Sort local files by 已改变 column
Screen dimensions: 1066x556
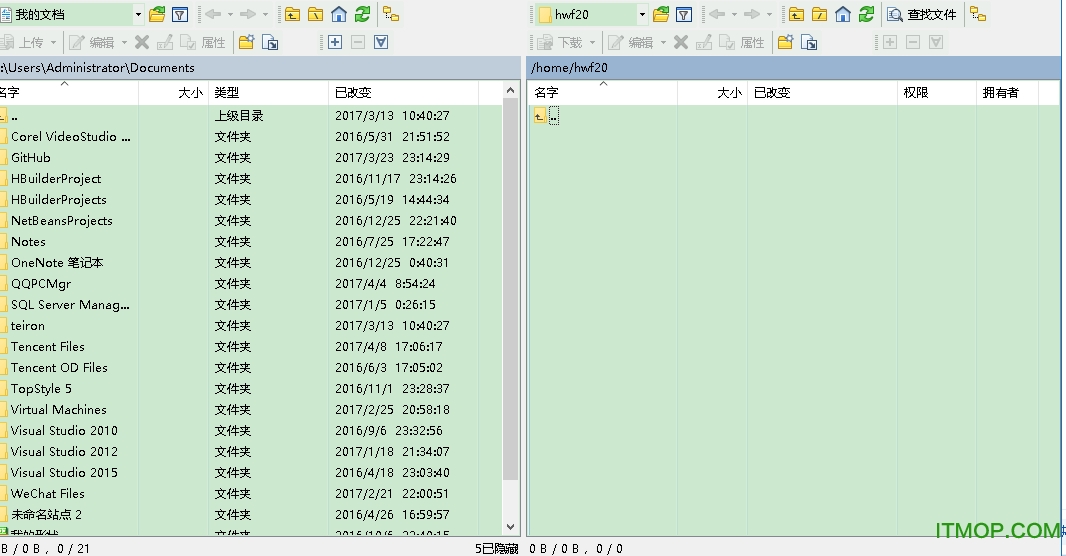(403, 92)
